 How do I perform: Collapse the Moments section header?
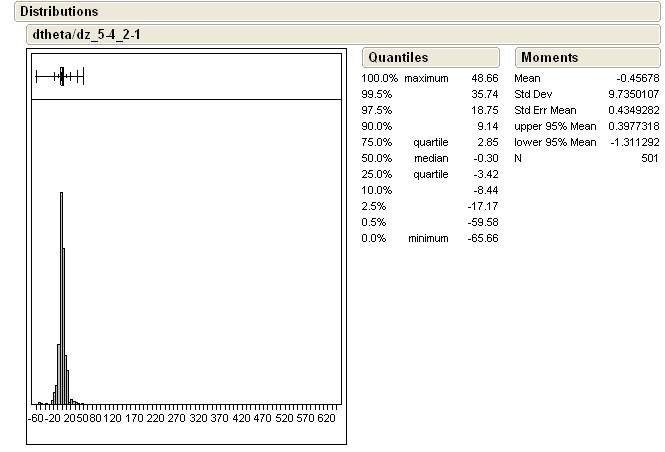coord(549,58)
